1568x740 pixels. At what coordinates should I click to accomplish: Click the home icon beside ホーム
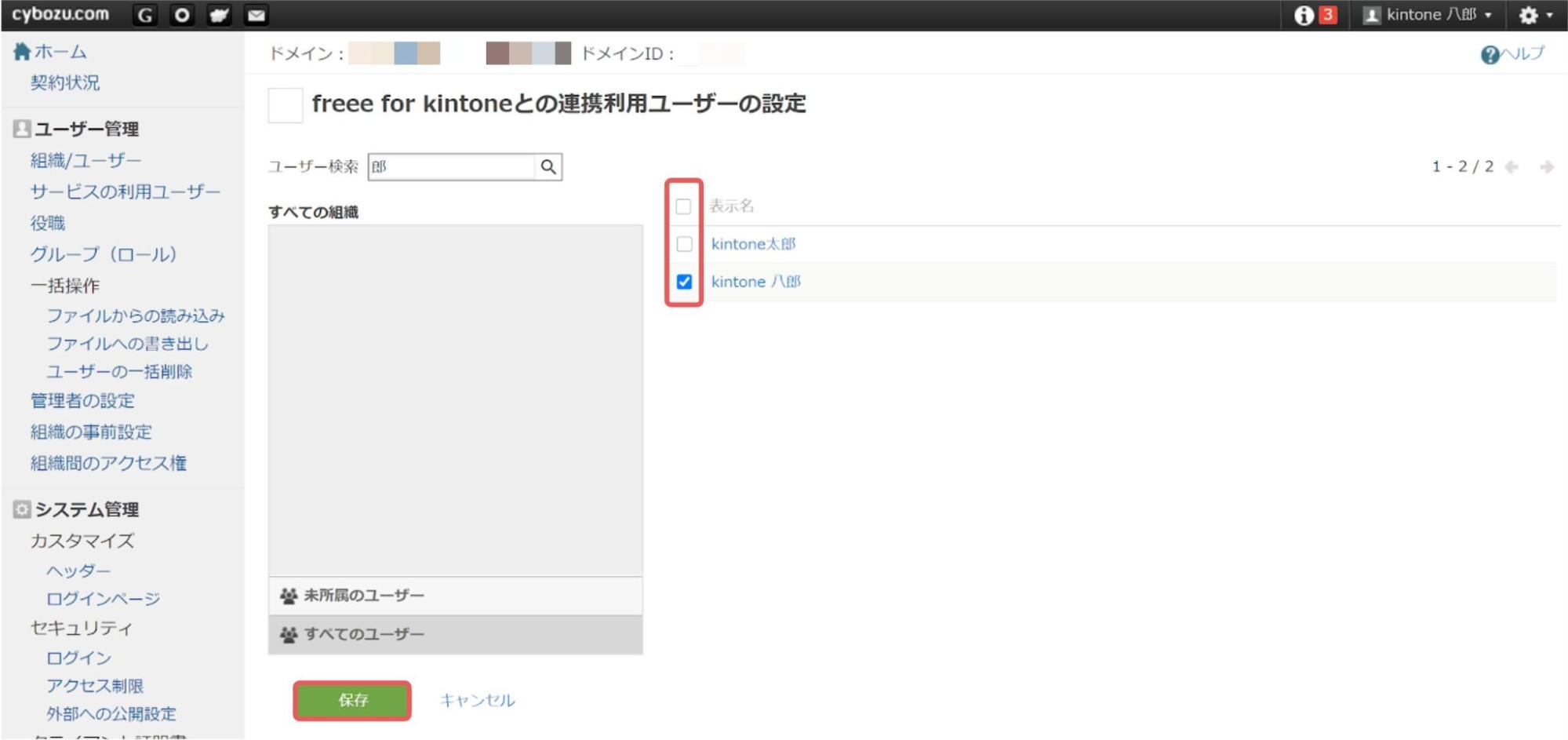pos(22,51)
